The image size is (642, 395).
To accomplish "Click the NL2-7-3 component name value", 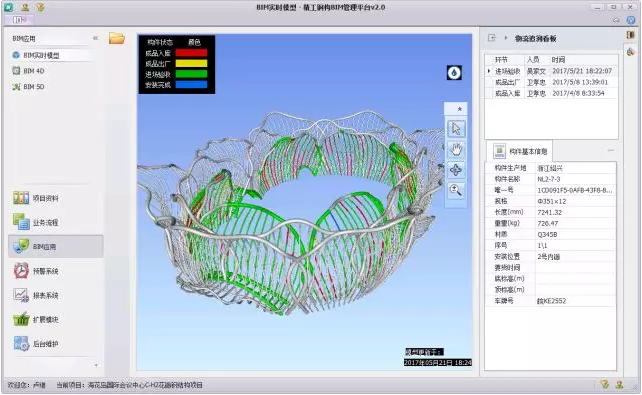I will click(x=549, y=179).
